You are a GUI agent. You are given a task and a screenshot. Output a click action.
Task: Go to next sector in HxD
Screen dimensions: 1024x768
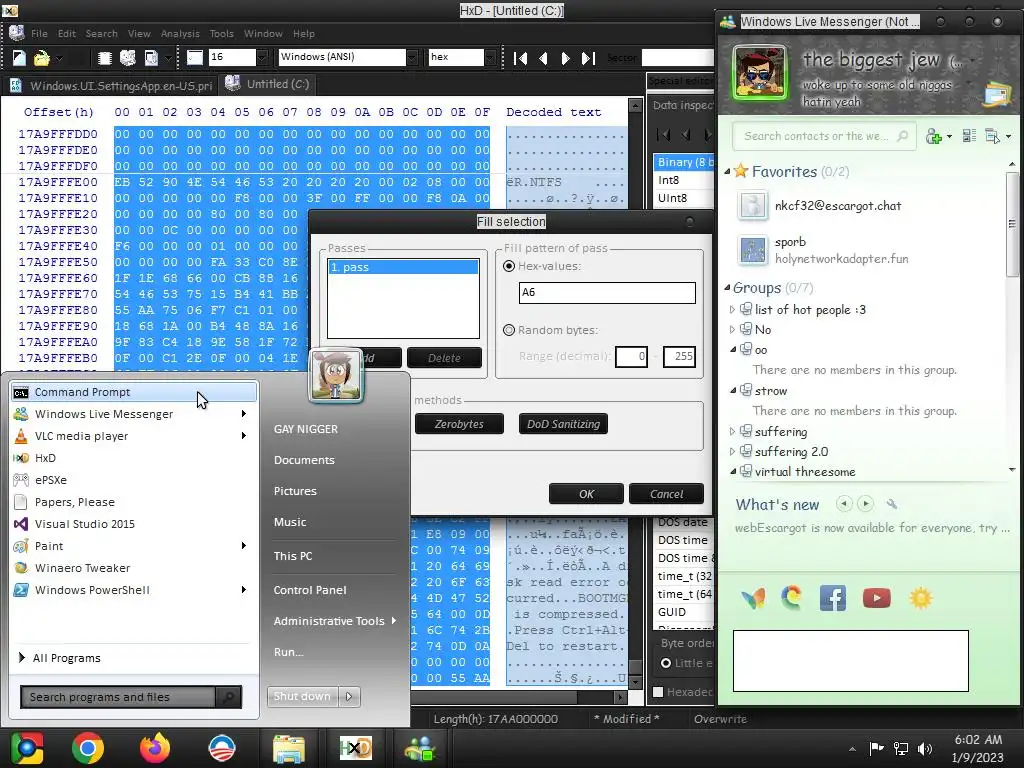566,58
